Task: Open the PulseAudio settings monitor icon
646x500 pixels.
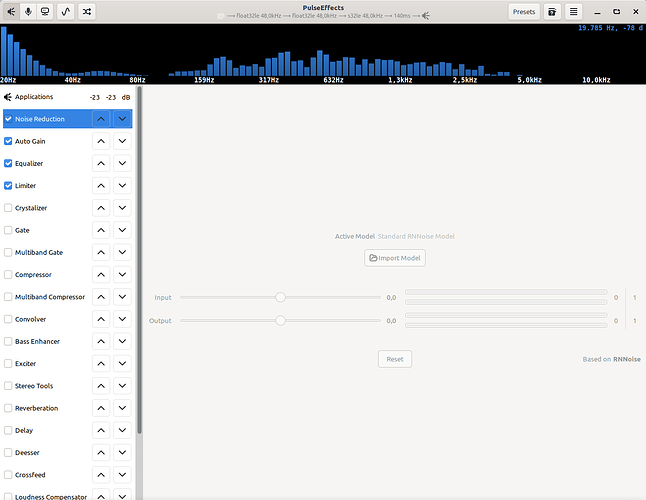Action: (x=45, y=12)
